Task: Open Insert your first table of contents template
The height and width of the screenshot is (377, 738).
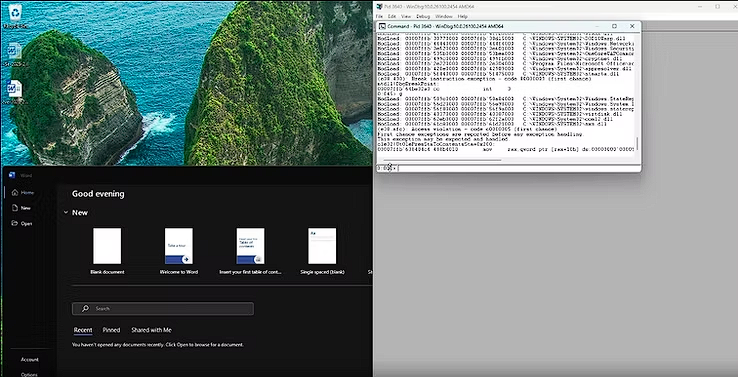Action: tap(250, 251)
